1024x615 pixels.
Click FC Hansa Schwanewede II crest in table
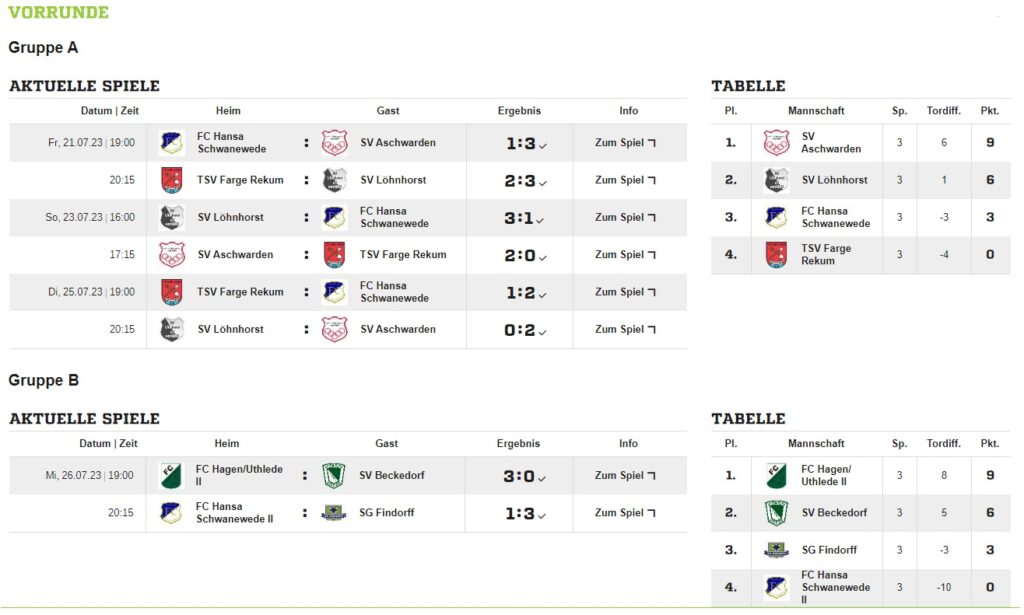[776, 588]
